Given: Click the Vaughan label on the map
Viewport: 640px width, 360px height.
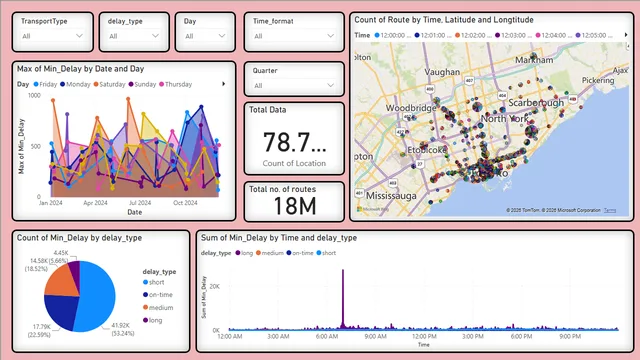Looking at the screenshot, I should point(442,72).
